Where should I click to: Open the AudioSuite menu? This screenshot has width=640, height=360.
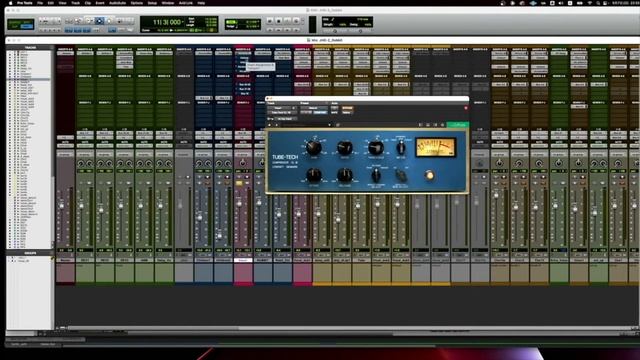[x=118, y=3]
